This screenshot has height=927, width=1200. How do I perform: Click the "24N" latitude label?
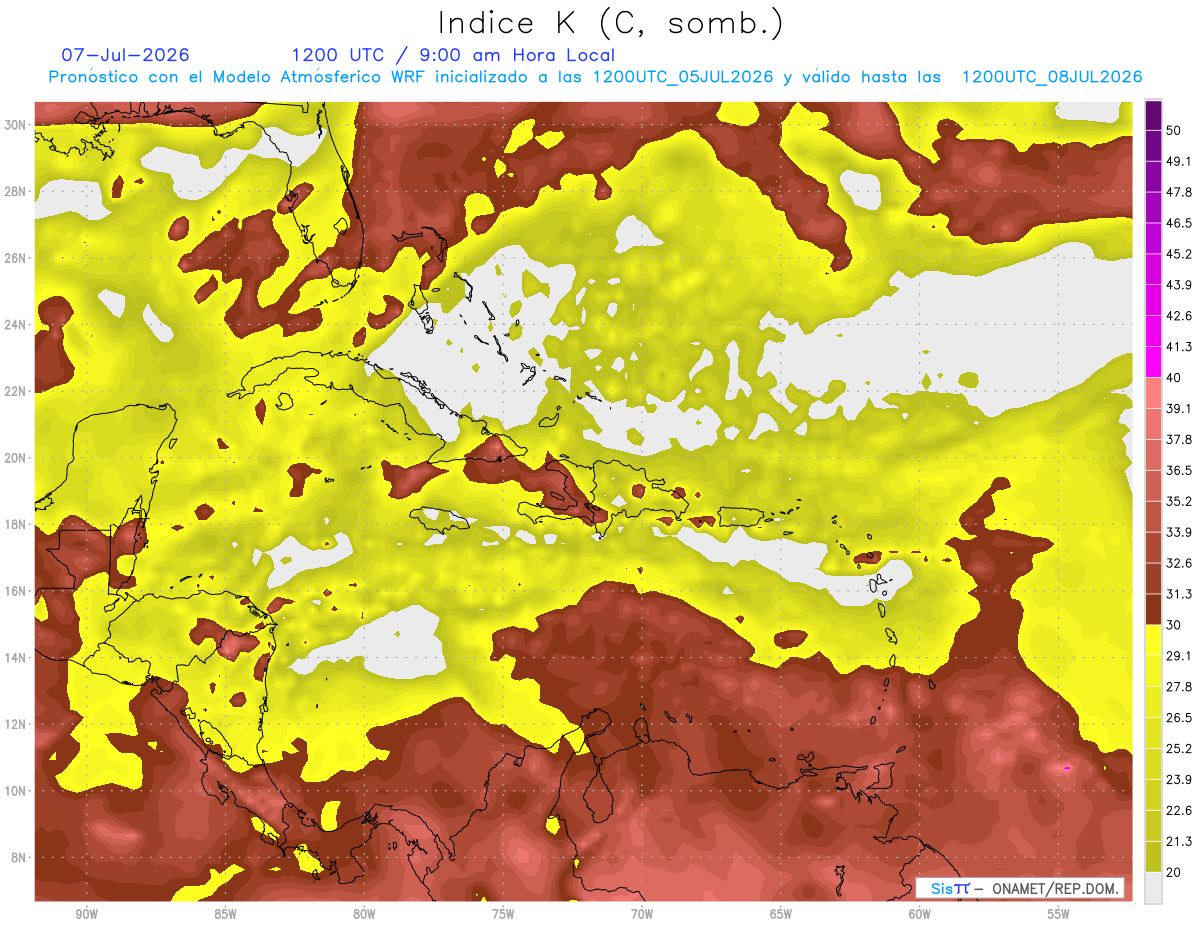tap(16, 325)
